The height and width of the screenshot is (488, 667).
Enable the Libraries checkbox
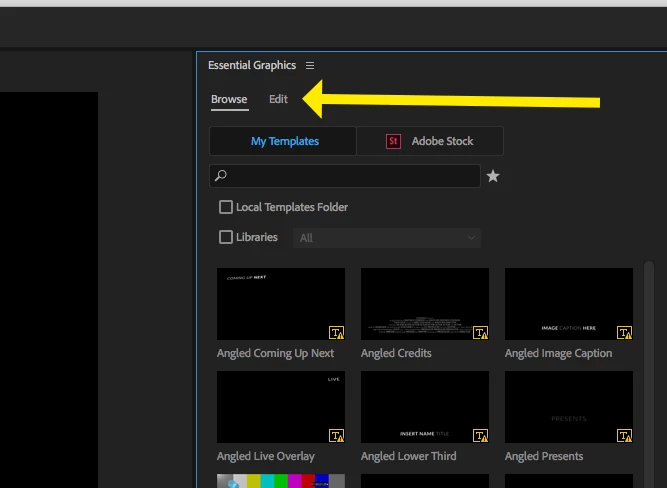coord(225,237)
